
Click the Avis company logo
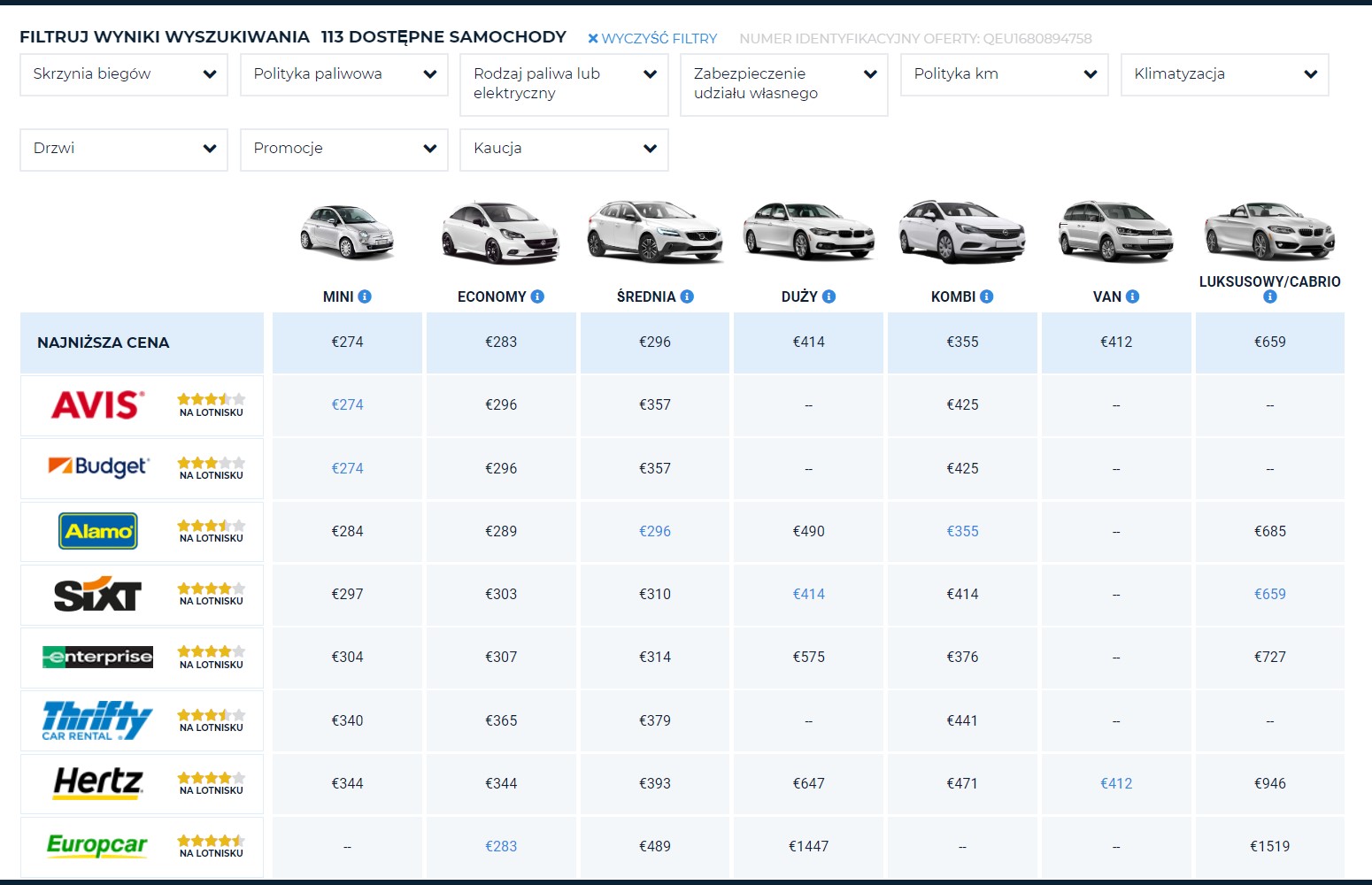pyautogui.click(x=97, y=405)
